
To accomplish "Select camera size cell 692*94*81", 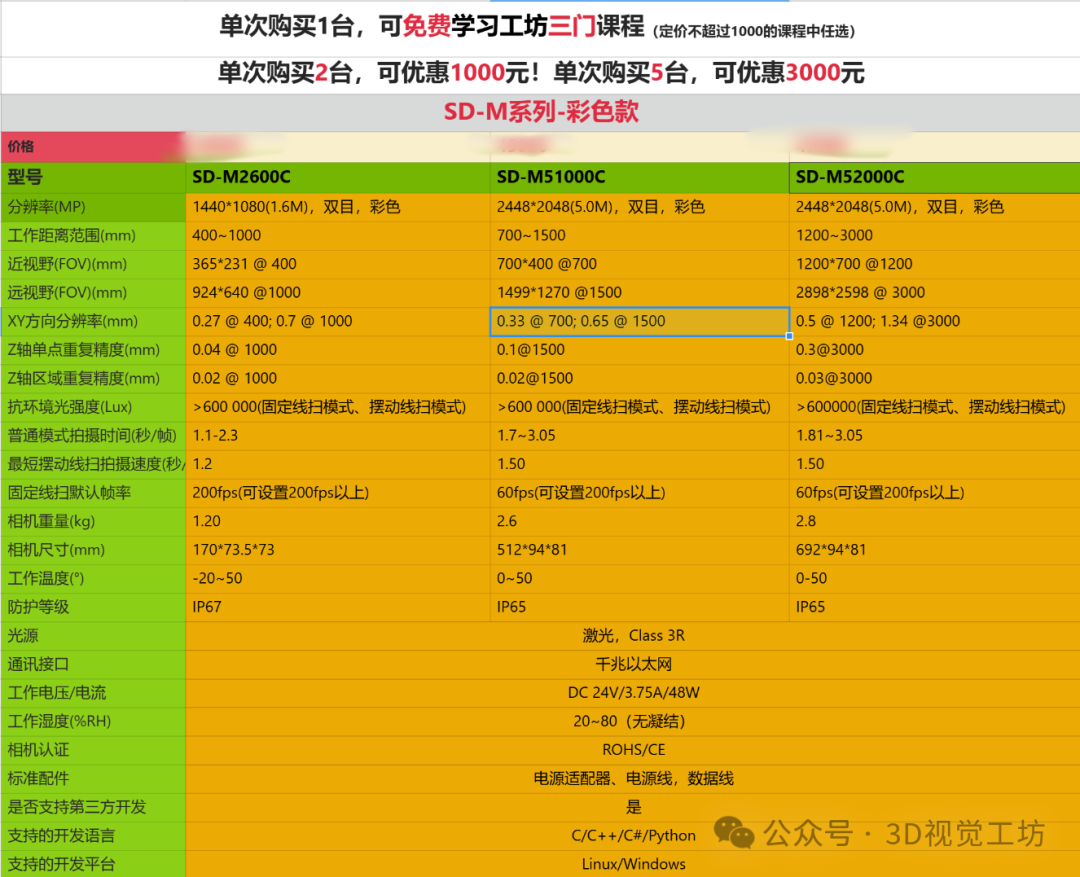I will (935, 550).
